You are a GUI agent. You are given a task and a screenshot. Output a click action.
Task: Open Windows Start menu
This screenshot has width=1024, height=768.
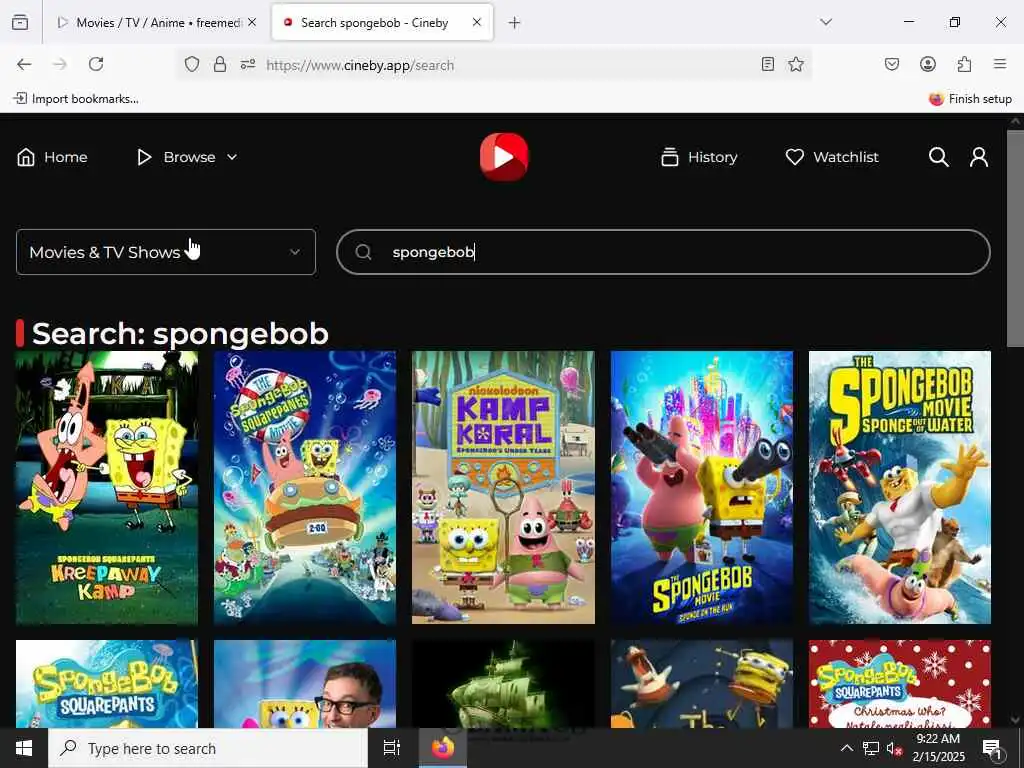pos(24,748)
